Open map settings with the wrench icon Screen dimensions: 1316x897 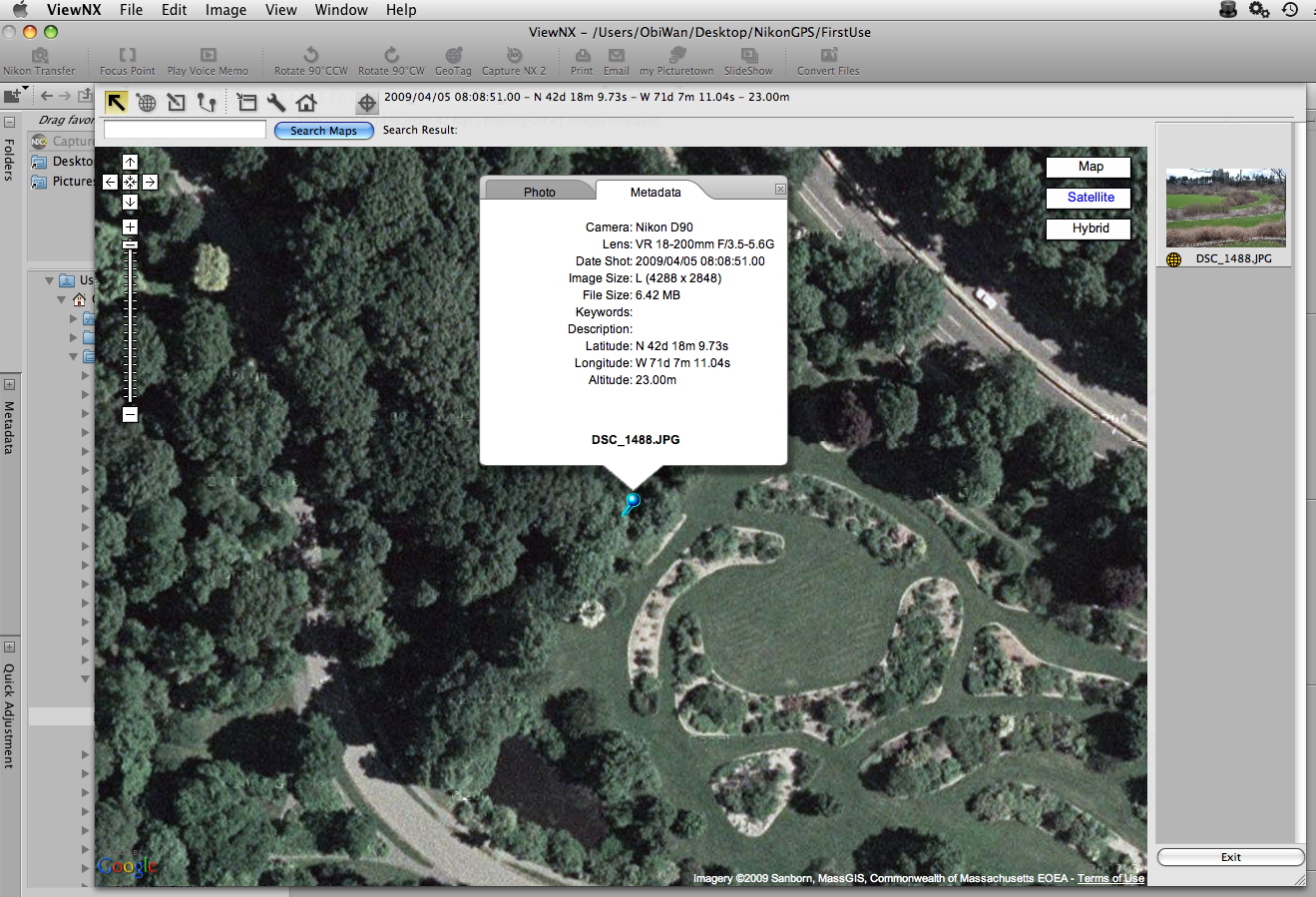click(276, 102)
